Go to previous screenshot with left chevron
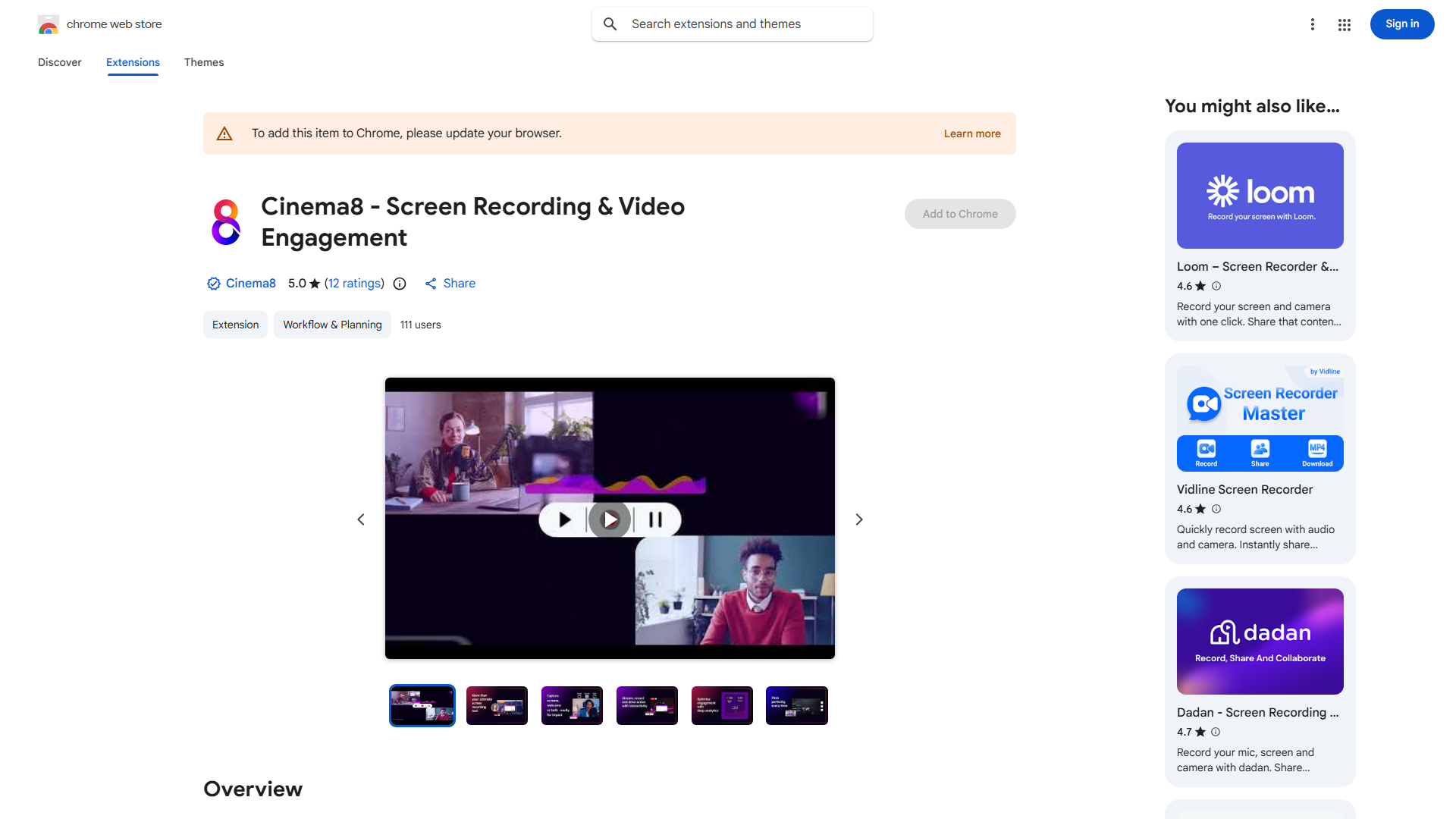 [361, 519]
